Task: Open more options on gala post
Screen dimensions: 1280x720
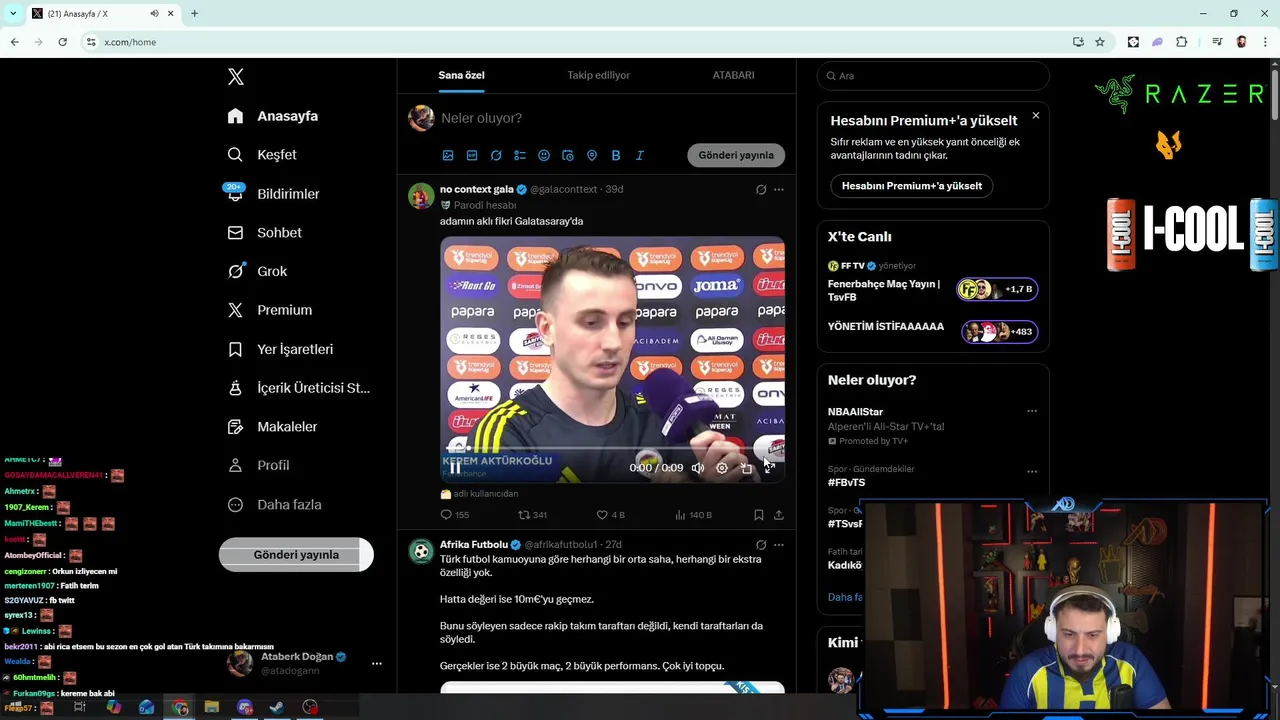Action: pyautogui.click(x=779, y=189)
